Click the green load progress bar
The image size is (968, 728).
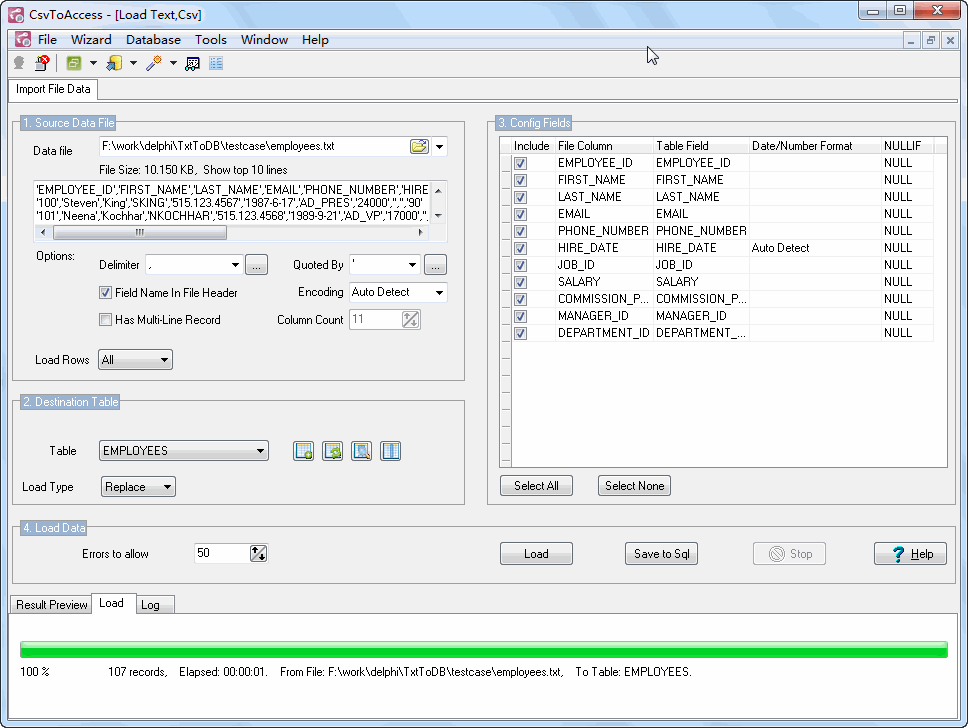(483, 650)
